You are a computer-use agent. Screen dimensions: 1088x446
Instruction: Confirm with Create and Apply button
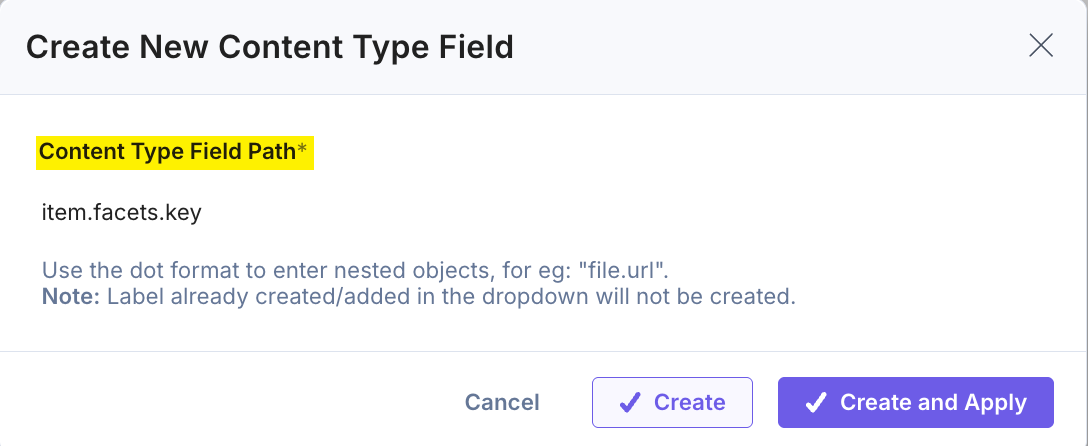[916, 402]
